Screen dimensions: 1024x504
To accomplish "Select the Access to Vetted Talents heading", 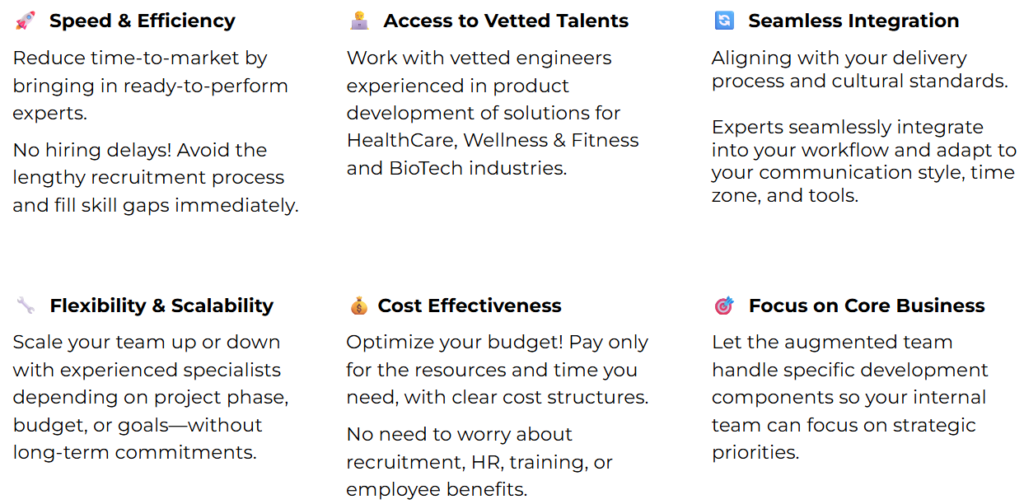I will coord(505,21).
